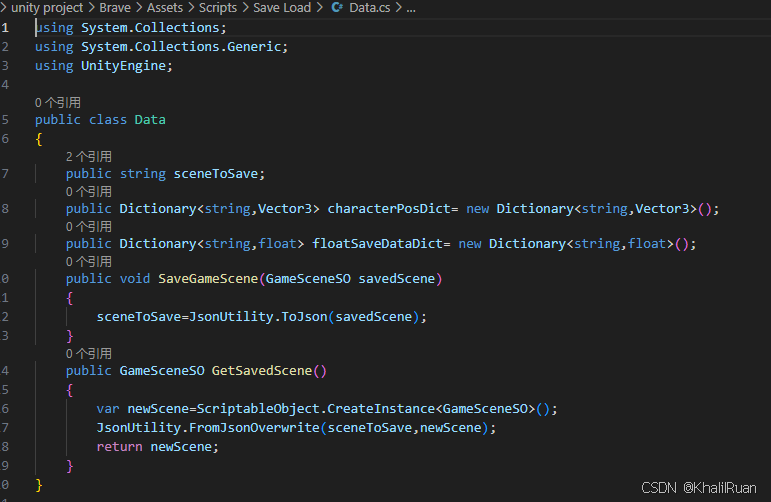Open the 'Assets' breadcrumb folder

[164, 7]
